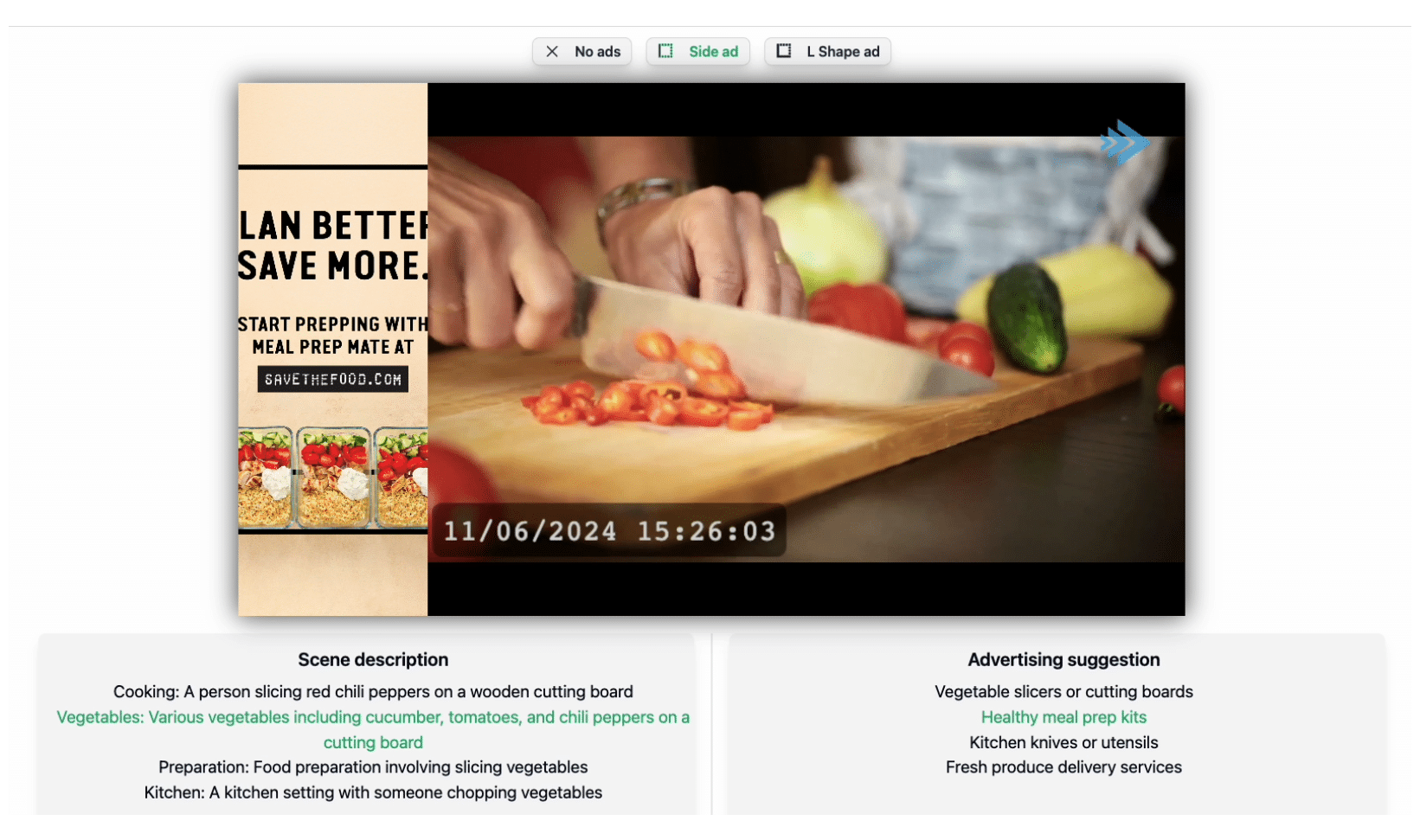Select the Preparation scene description line
This screenshot has height=840, width=1420.
point(373,767)
